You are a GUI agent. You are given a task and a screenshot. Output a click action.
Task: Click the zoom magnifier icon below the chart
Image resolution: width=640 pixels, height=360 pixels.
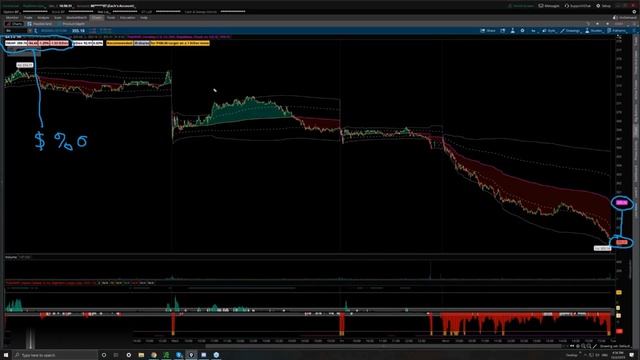coord(583,346)
